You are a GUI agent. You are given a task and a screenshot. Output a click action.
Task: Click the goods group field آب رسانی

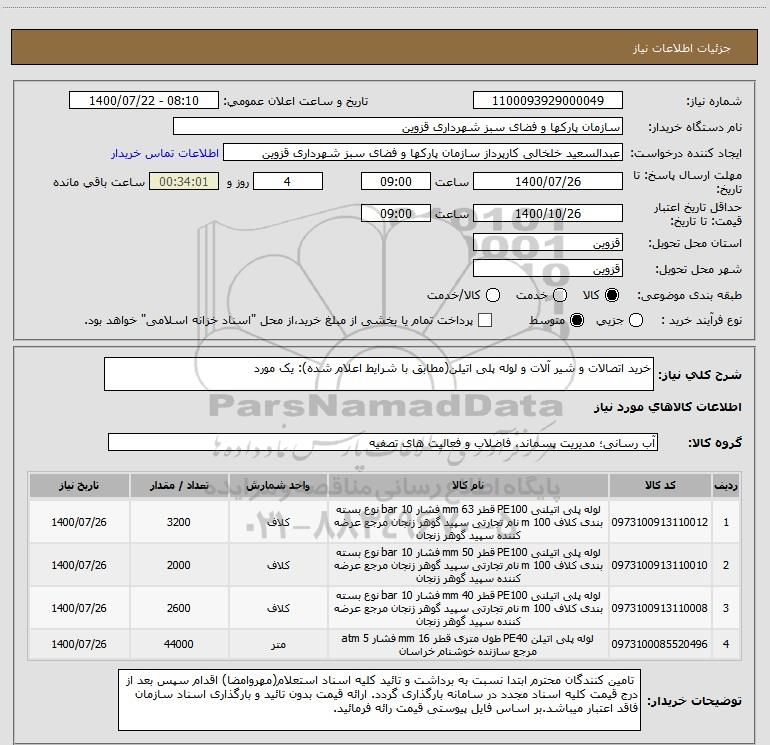[383, 442]
